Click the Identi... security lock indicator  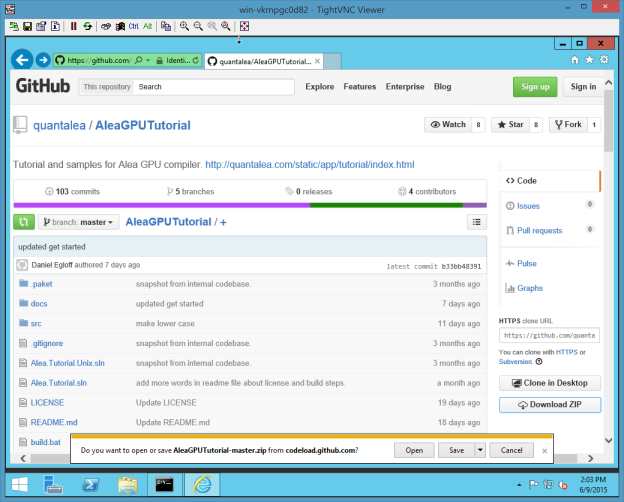pyautogui.click(x=174, y=60)
